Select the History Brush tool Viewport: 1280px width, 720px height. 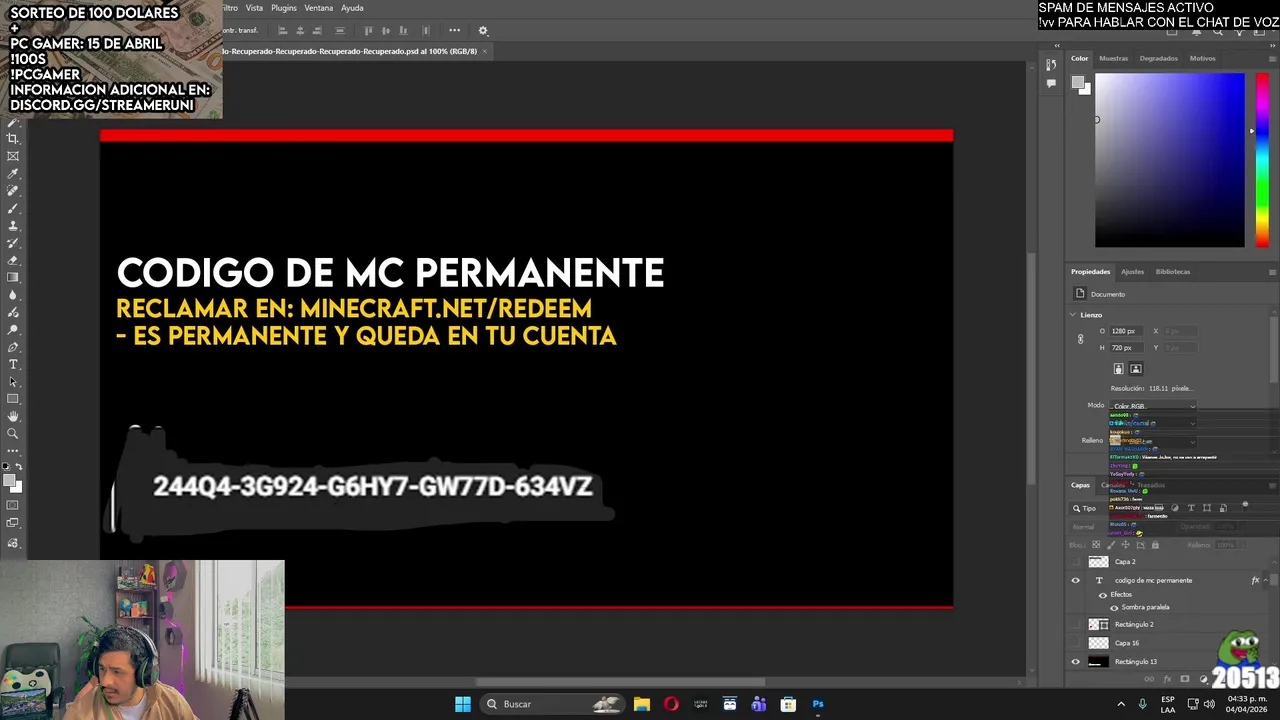click(13, 243)
